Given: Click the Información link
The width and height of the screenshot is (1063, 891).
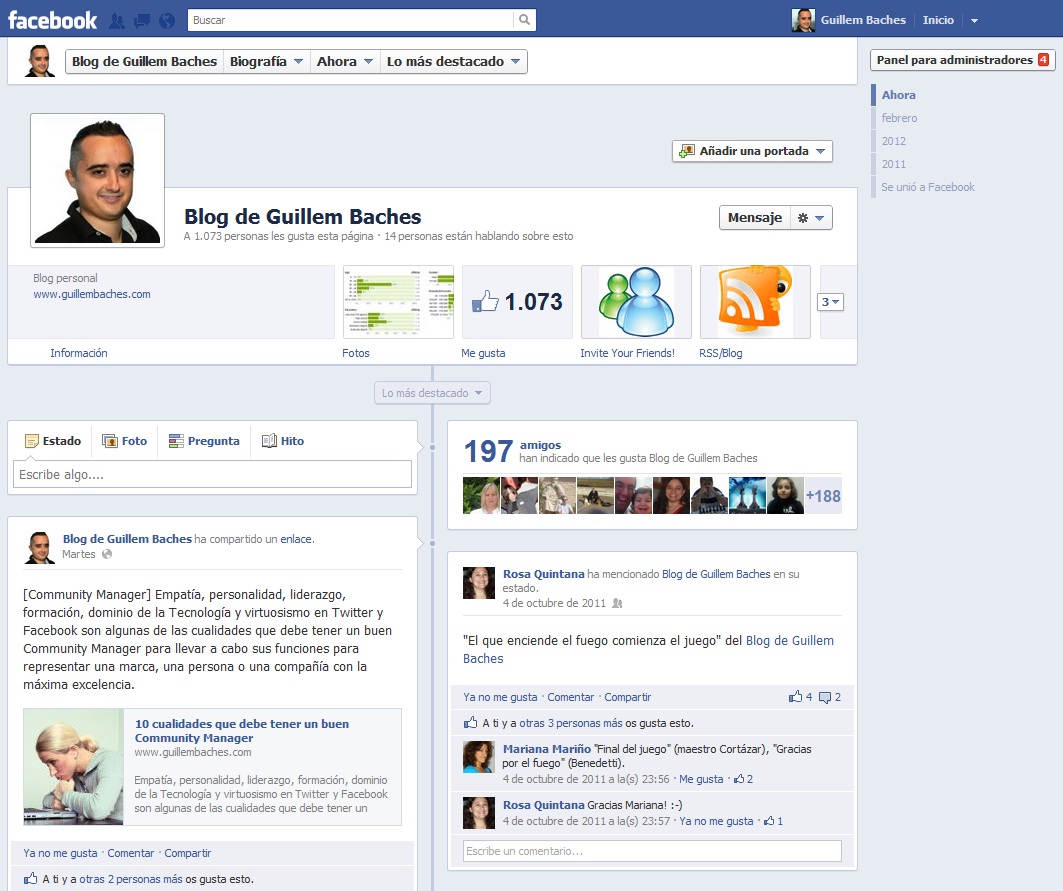Looking at the screenshot, I should click(x=79, y=353).
